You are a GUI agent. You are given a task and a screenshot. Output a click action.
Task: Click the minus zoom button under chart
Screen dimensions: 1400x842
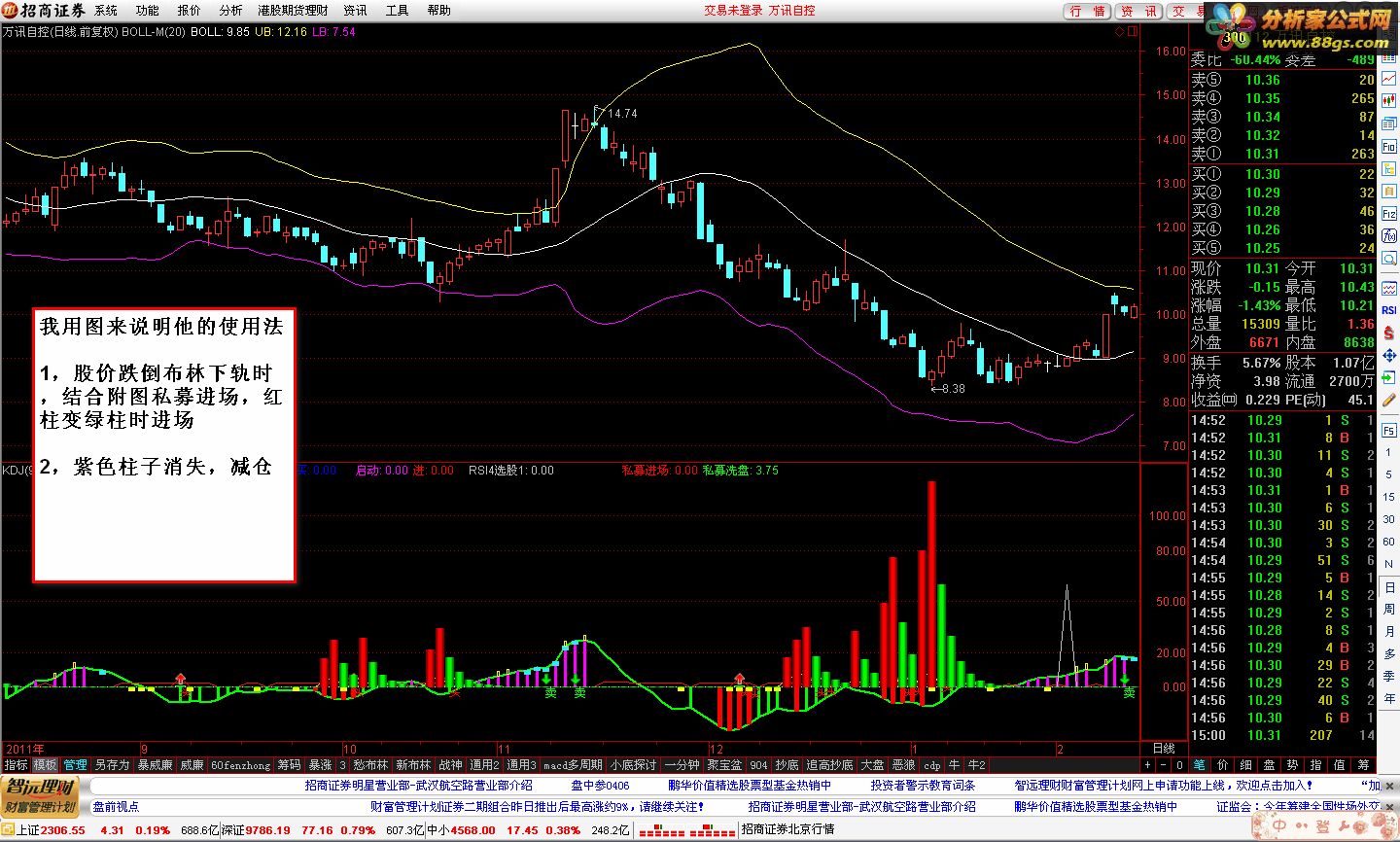(1161, 765)
